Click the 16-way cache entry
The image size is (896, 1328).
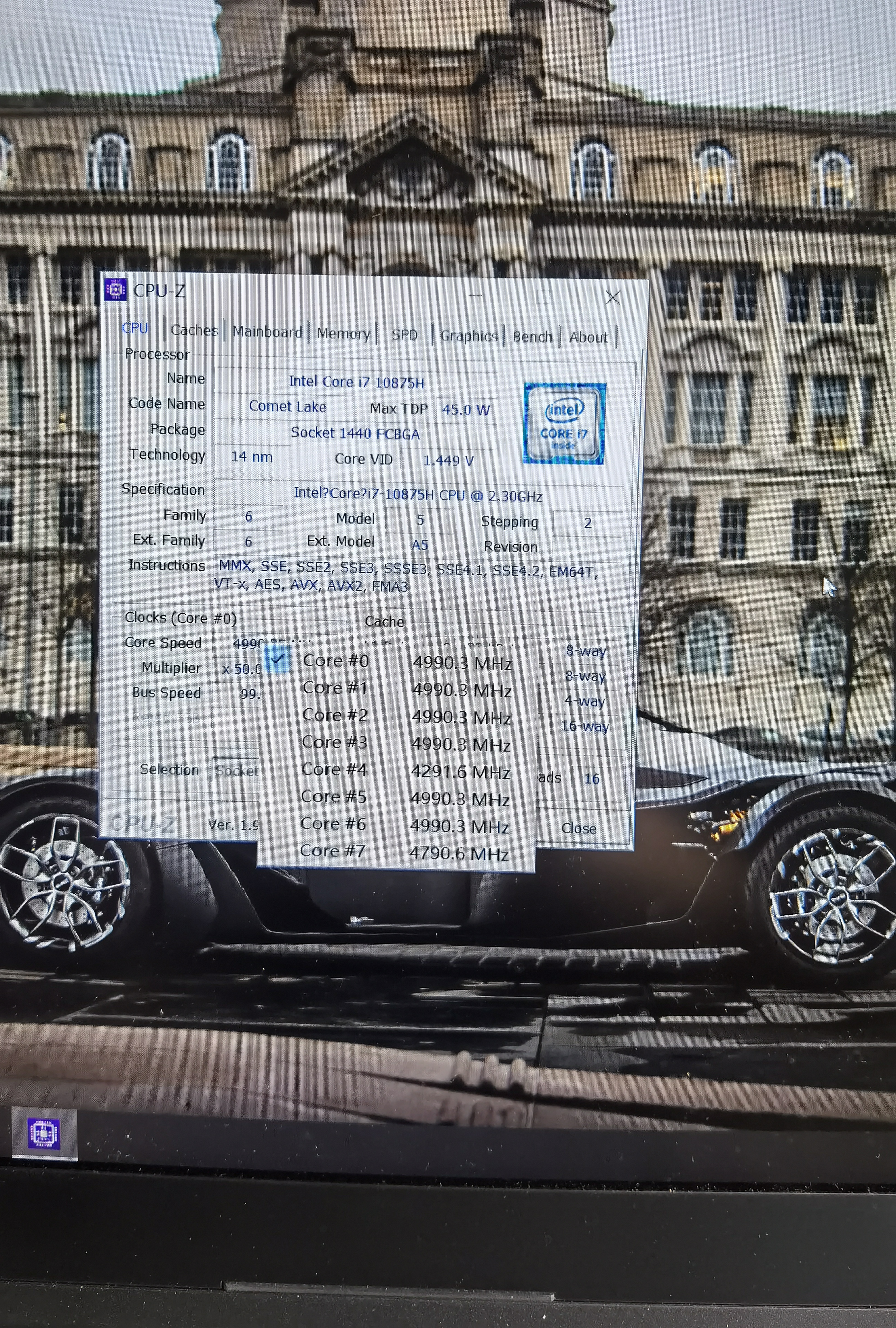click(585, 726)
